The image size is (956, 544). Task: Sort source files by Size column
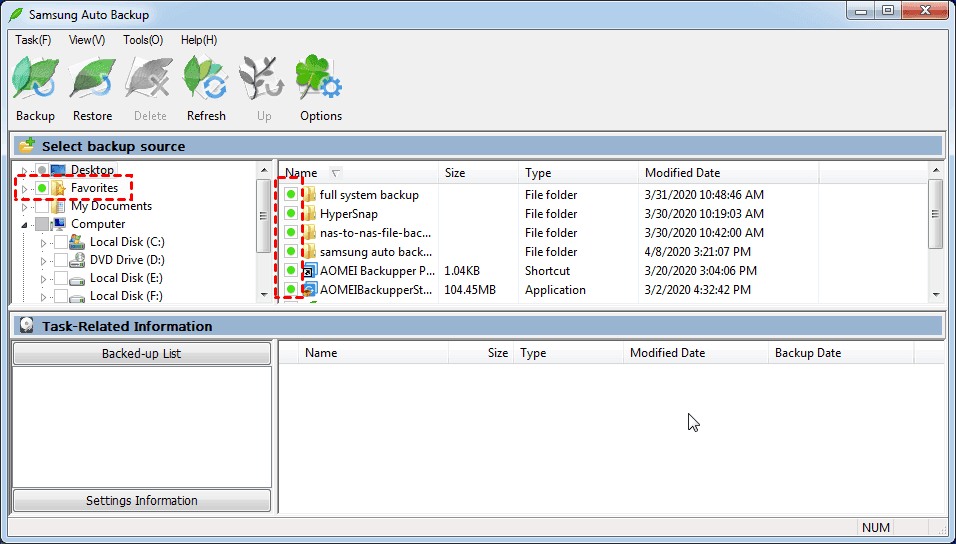point(478,173)
